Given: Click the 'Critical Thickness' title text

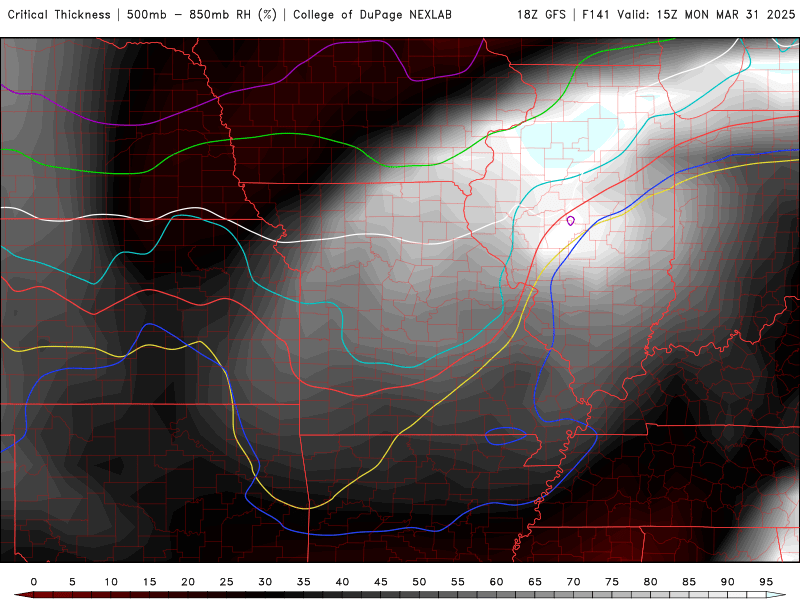Looking at the screenshot, I should tap(59, 15).
